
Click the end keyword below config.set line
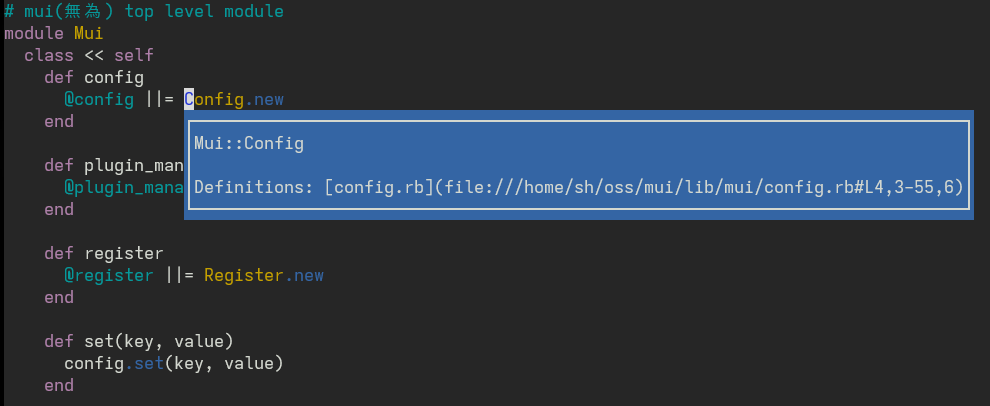click(x=59, y=385)
